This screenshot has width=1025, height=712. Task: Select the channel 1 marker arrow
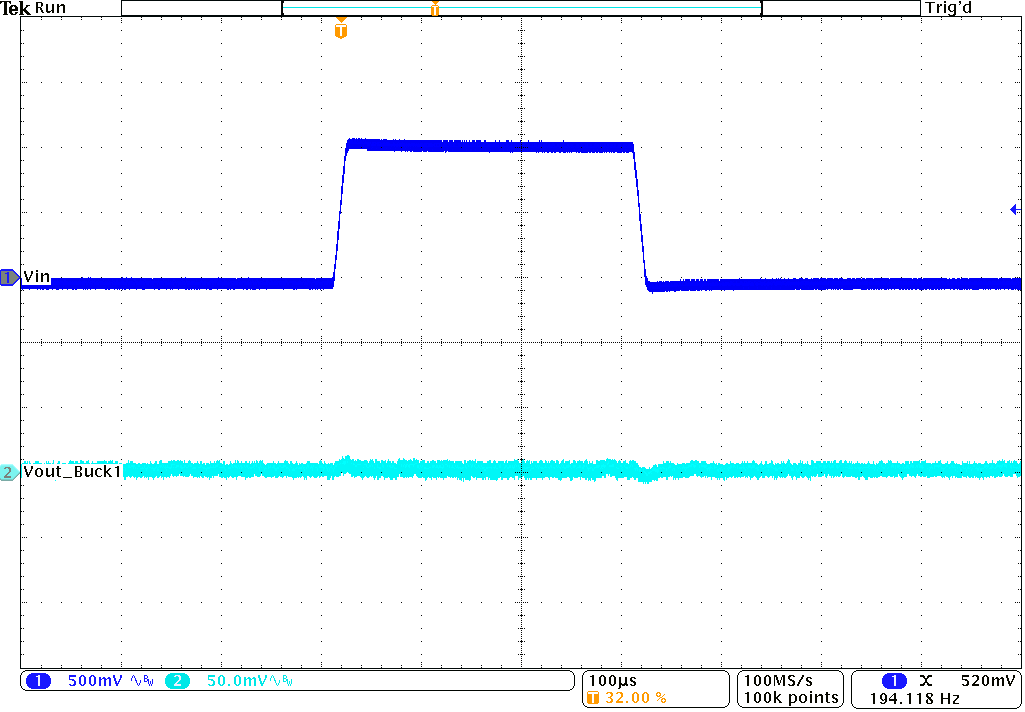point(8,279)
